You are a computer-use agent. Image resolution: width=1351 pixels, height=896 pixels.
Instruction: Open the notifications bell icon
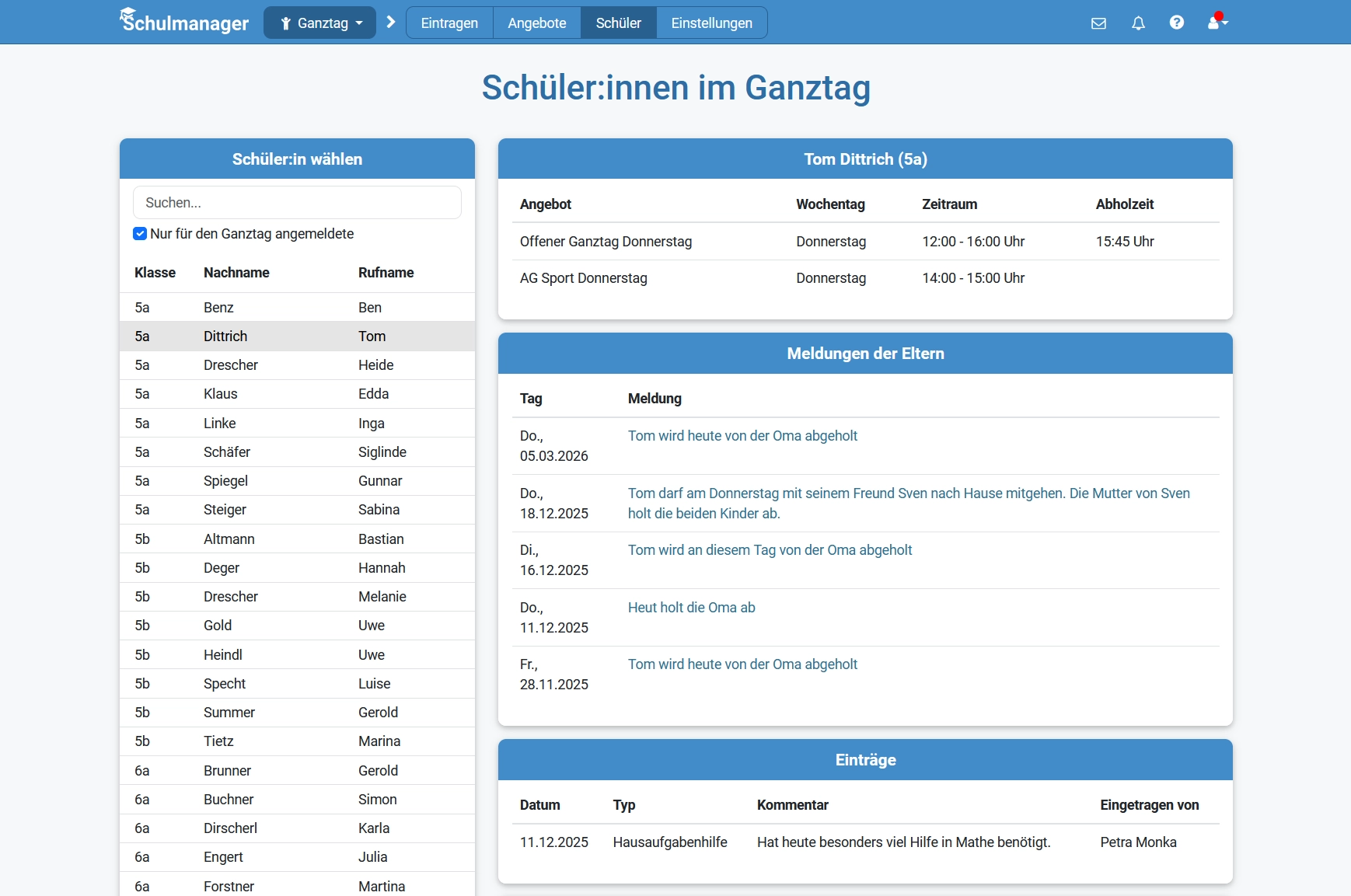pyautogui.click(x=1138, y=23)
